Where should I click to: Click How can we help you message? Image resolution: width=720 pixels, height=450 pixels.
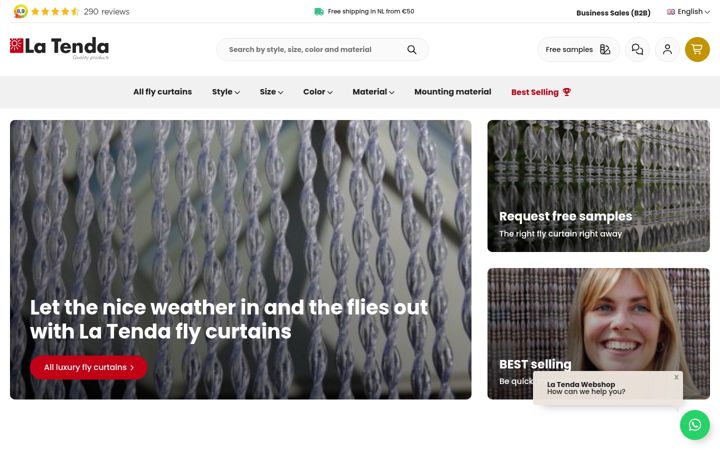coord(586,392)
